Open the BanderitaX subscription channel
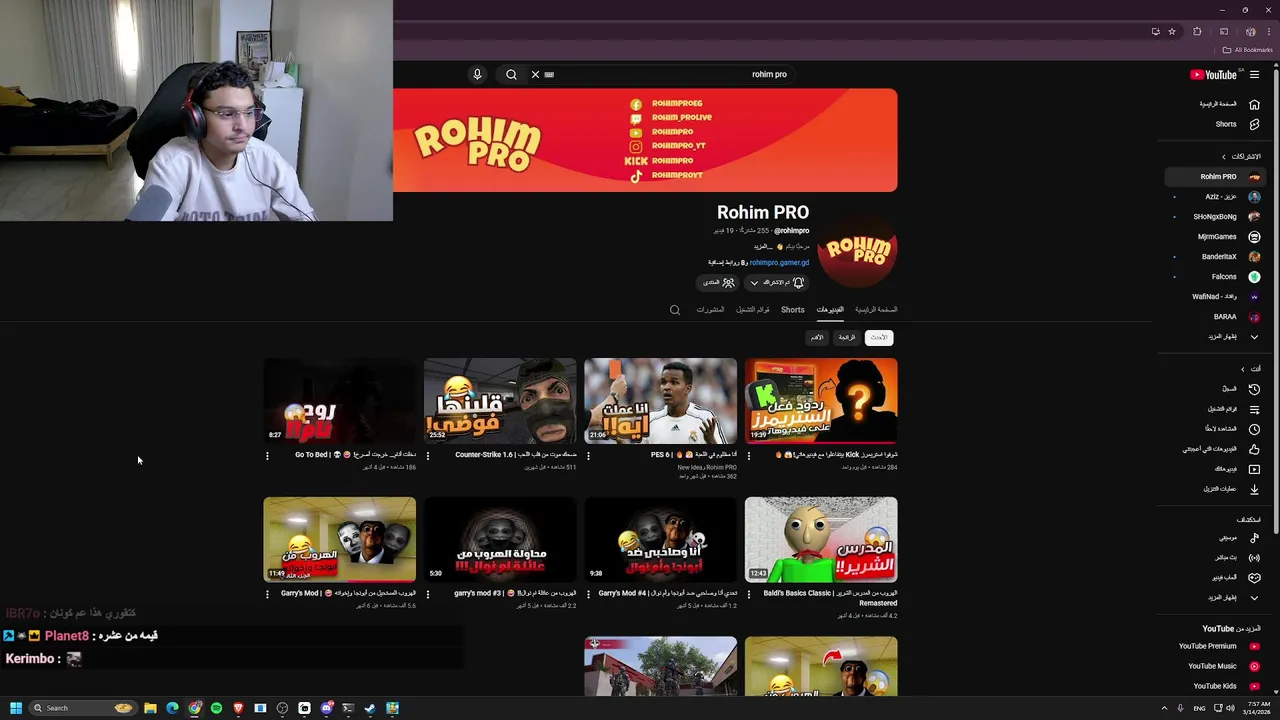The image size is (1280, 720). pos(1216,256)
